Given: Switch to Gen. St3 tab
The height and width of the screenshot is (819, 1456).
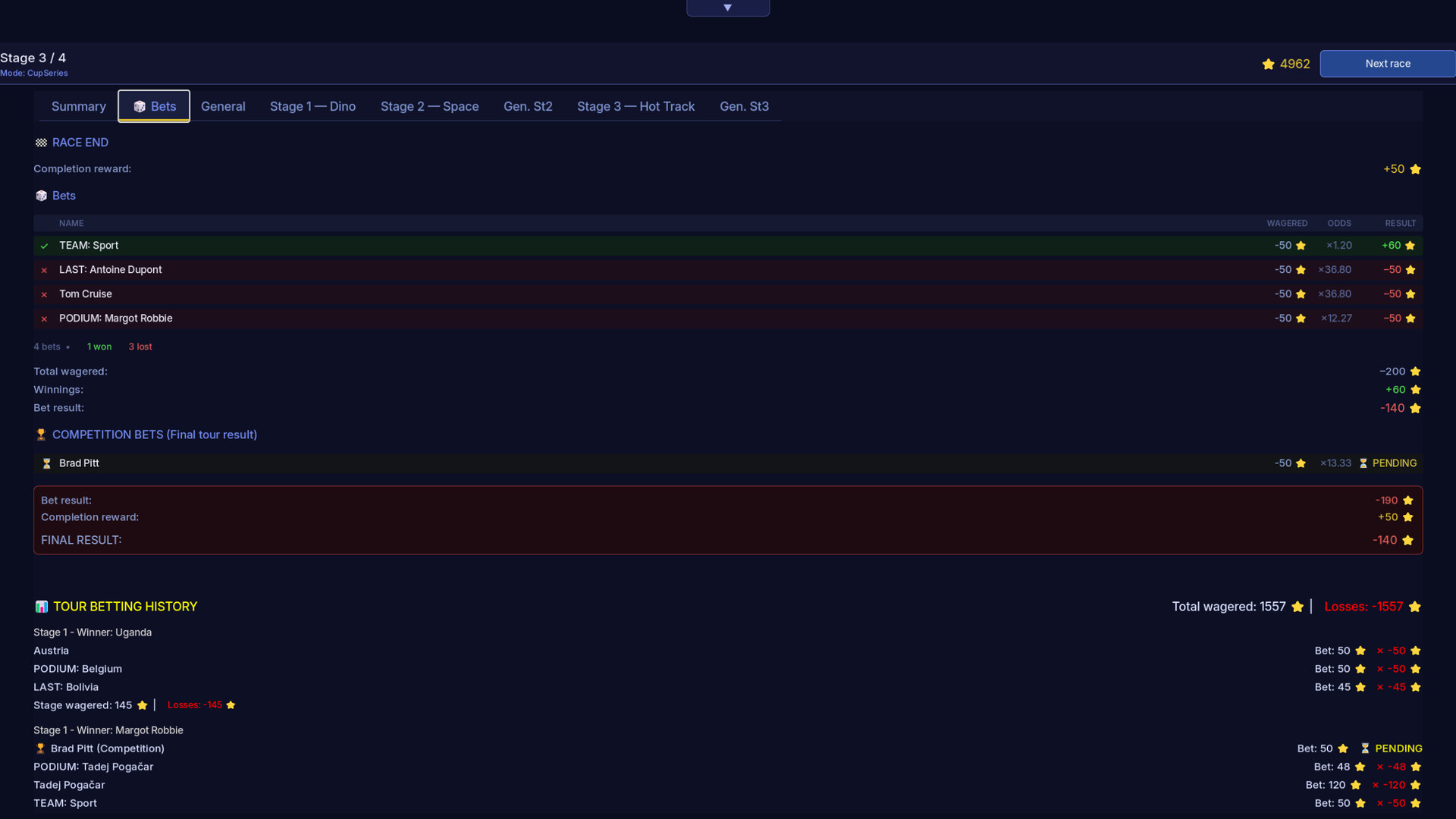Looking at the screenshot, I should click(x=744, y=106).
